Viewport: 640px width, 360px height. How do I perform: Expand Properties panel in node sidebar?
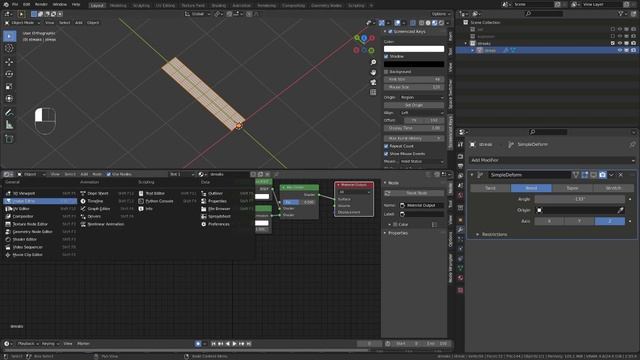385,233
